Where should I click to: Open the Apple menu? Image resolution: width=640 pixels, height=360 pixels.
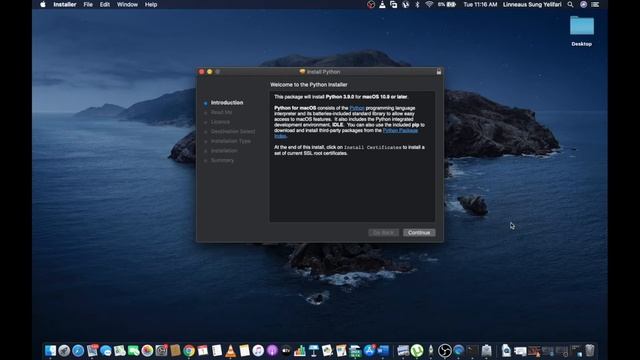43,4
